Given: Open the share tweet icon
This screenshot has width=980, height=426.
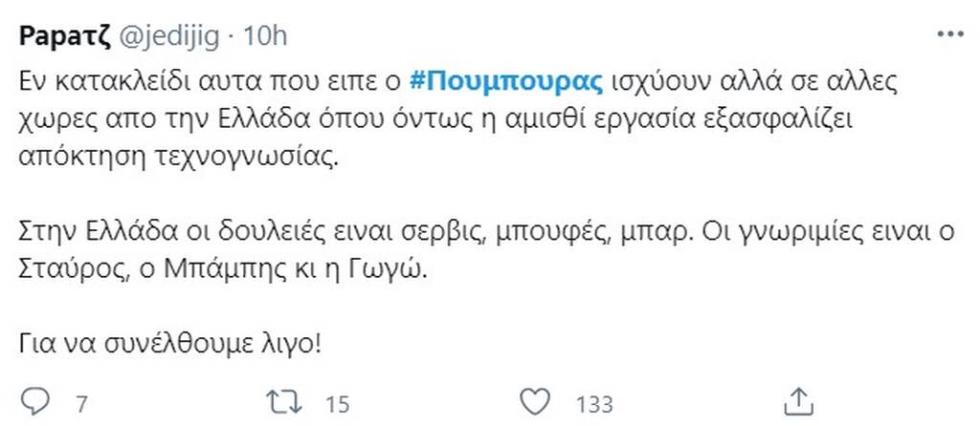Looking at the screenshot, I should click(797, 400).
